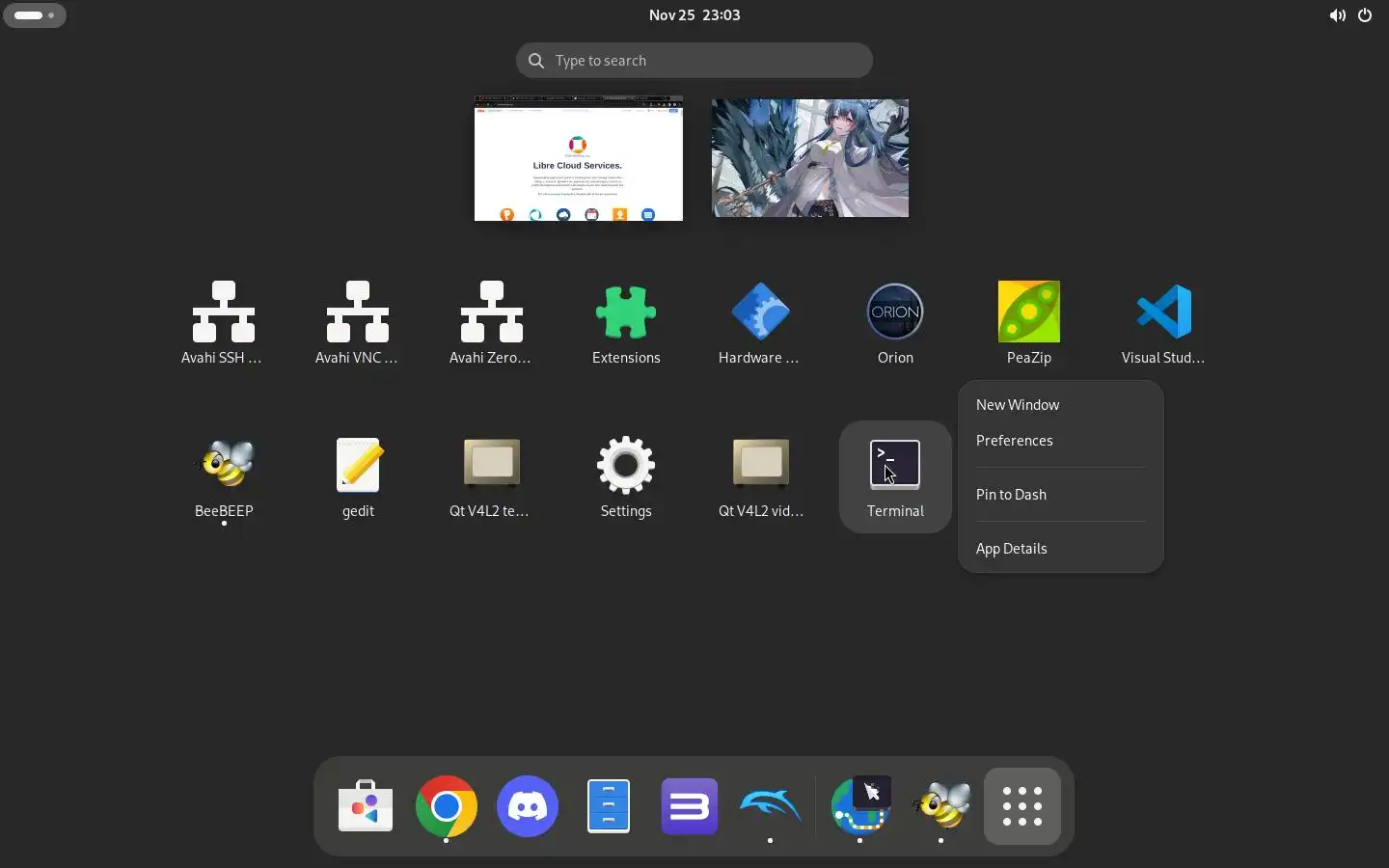This screenshot has height=868, width=1389.
Task: Click the Activities workspace indicator pill
Action: coord(36,15)
